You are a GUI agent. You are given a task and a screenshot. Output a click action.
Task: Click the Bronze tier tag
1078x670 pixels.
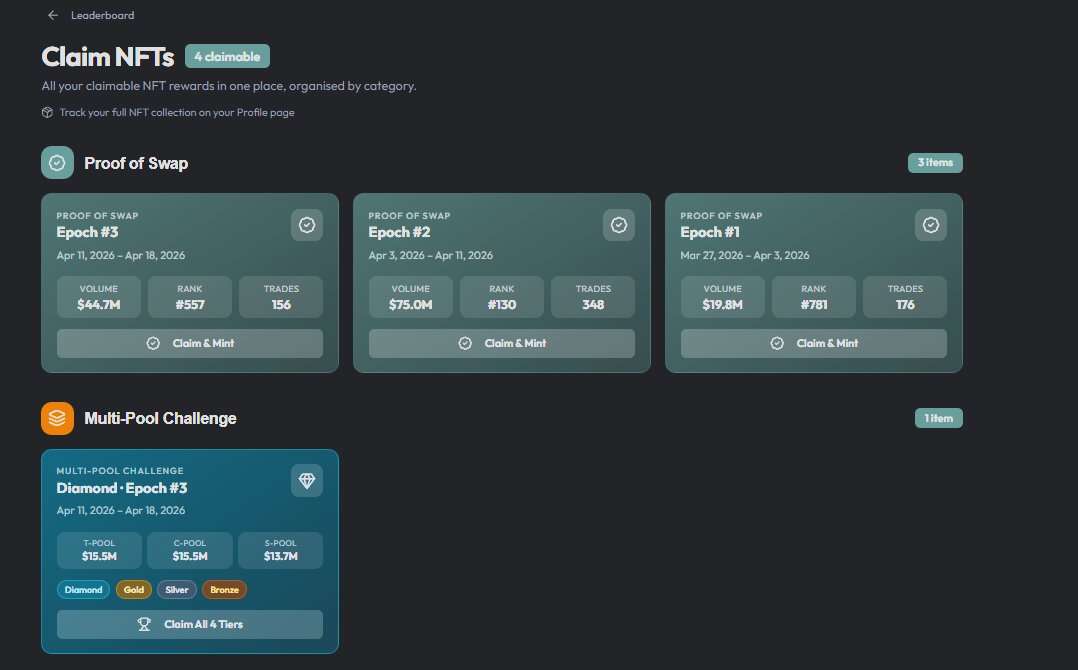(224, 590)
